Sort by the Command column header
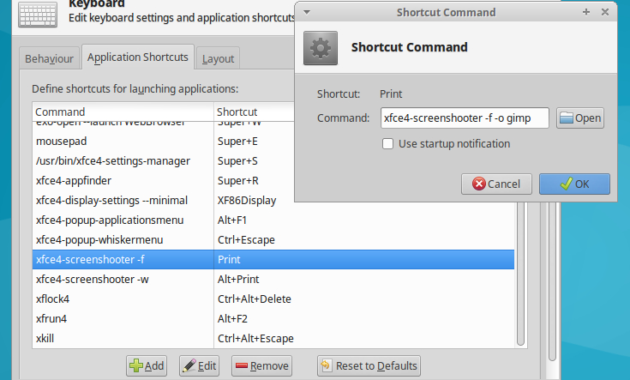 [123, 112]
